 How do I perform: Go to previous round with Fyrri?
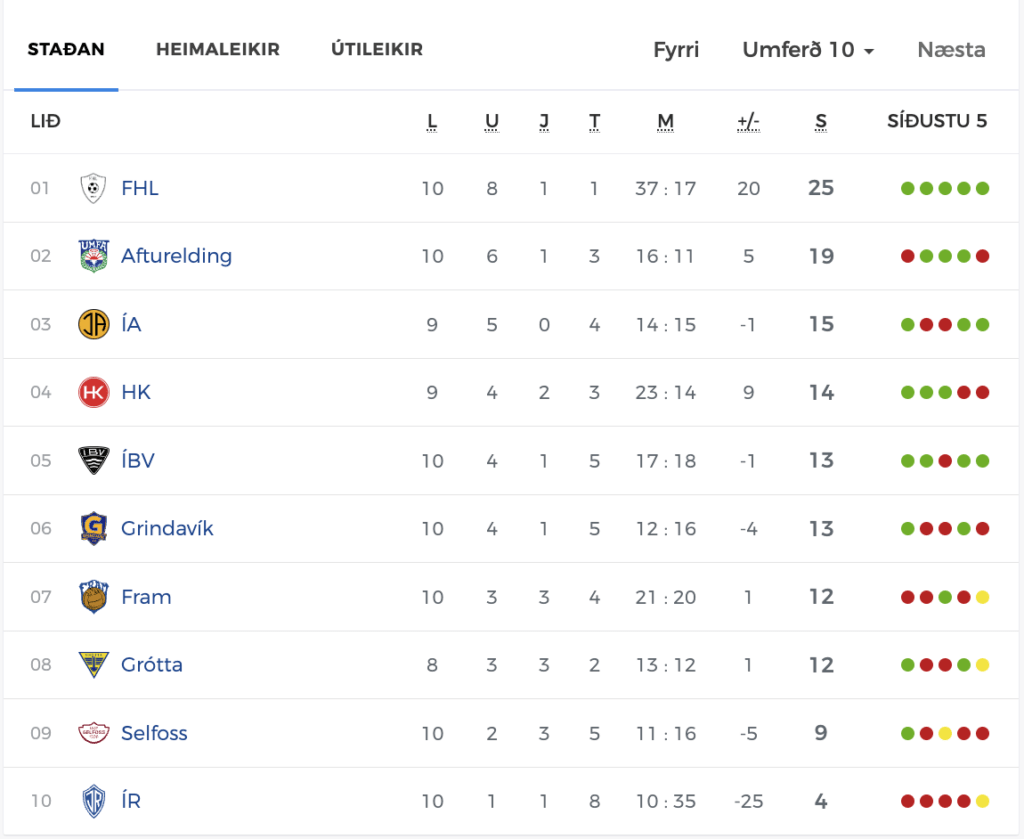(676, 50)
